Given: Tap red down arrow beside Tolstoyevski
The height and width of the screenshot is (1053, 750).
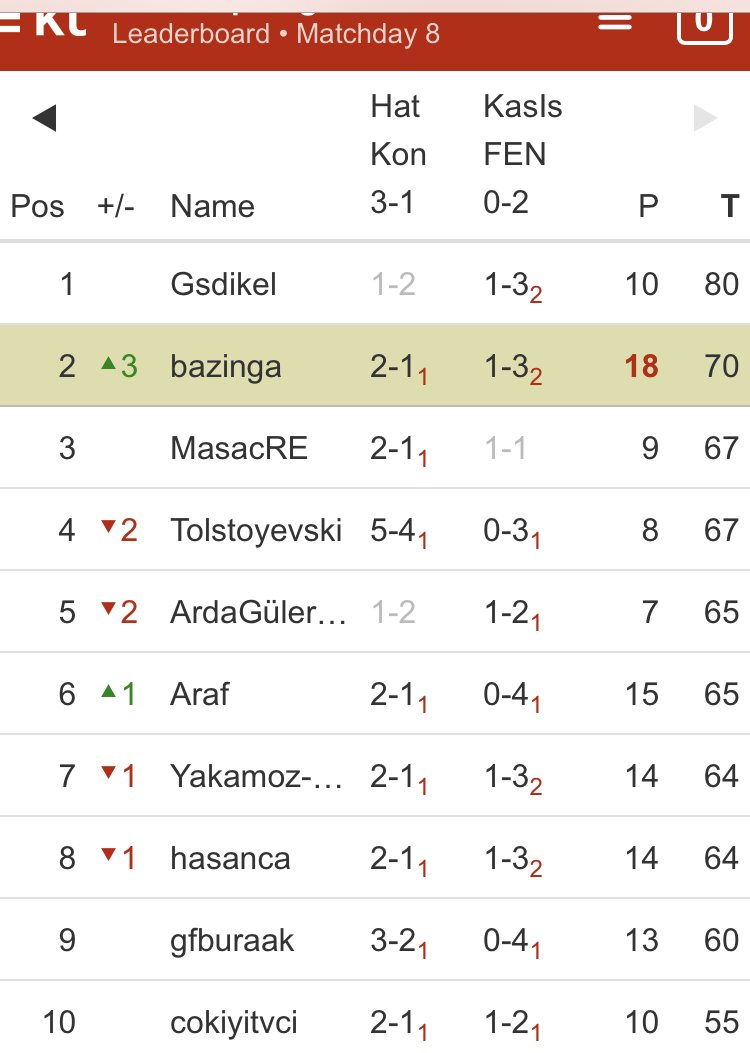Looking at the screenshot, I should click(109, 528).
